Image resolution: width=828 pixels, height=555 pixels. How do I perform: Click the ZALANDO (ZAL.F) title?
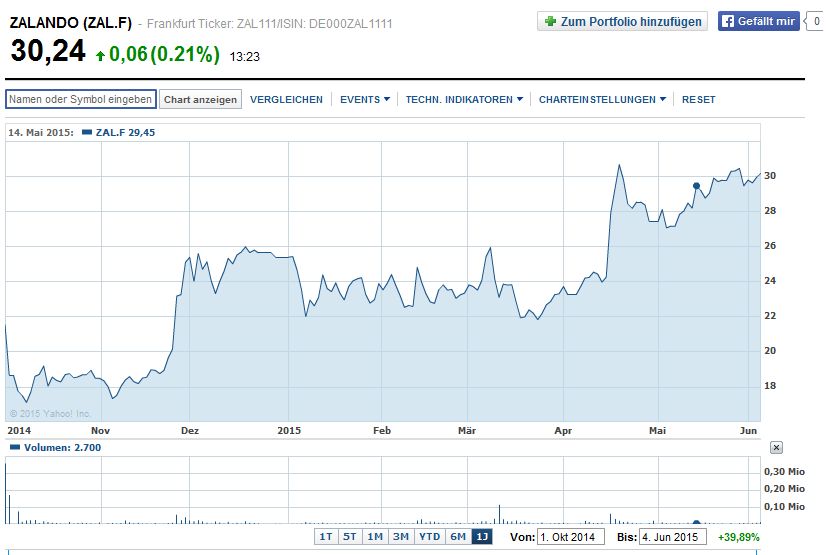pos(71,23)
